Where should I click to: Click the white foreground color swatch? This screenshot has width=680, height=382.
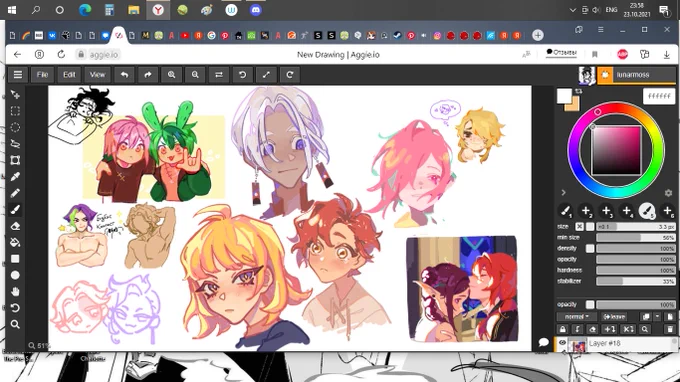(x=564, y=95)
